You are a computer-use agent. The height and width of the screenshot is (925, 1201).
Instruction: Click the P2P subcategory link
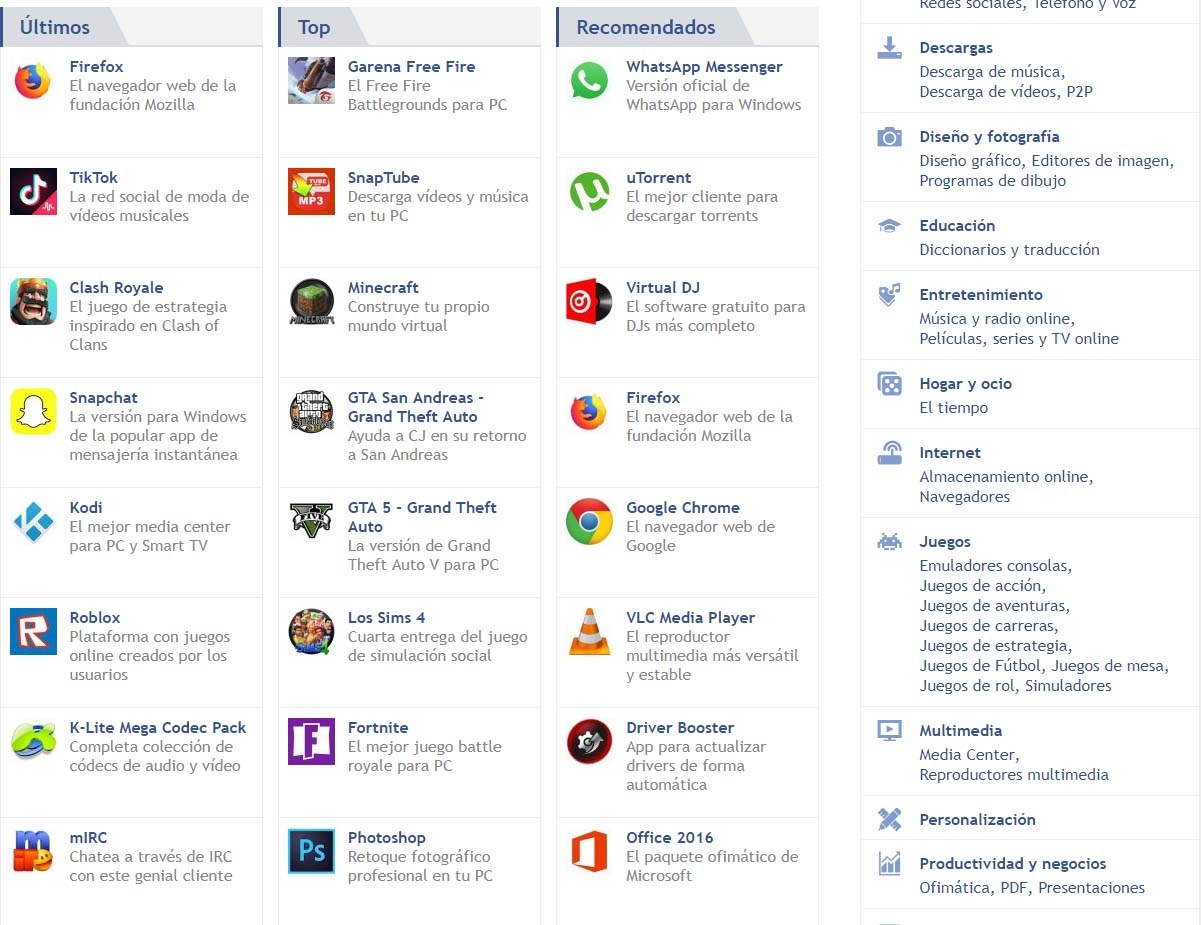pos(1080,92)
